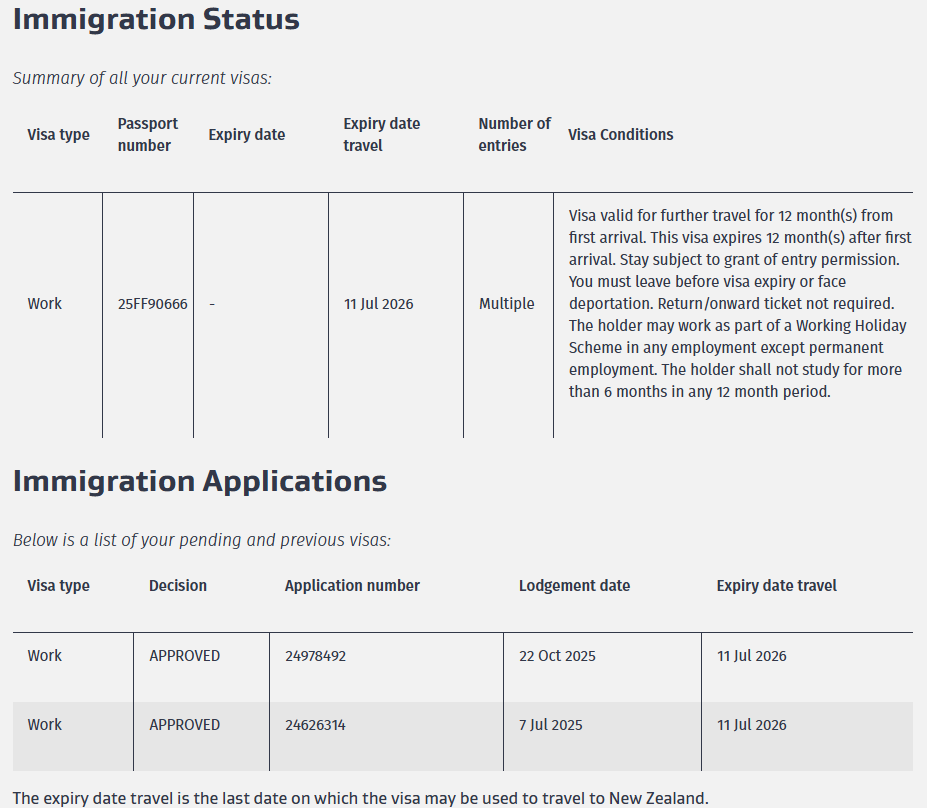Viewport: 927px width, 808px height.
Task: Click the expiry date travel footnote sentence
Action: [360, 798]
